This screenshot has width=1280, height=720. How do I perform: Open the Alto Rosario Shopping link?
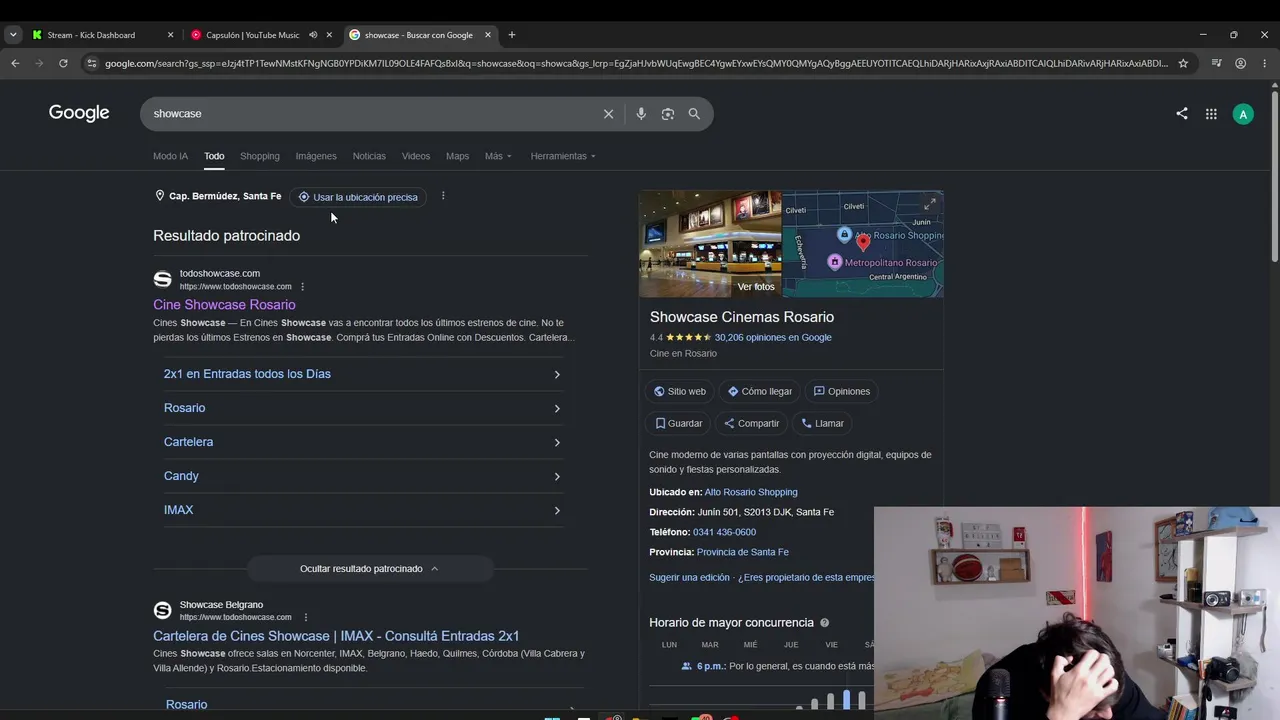[751, 492]
